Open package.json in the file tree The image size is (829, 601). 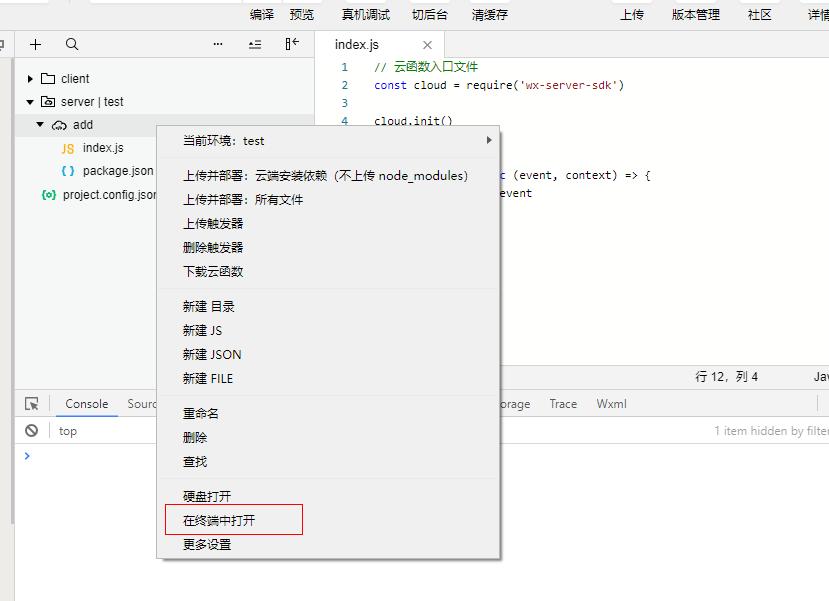coord(118,171)
